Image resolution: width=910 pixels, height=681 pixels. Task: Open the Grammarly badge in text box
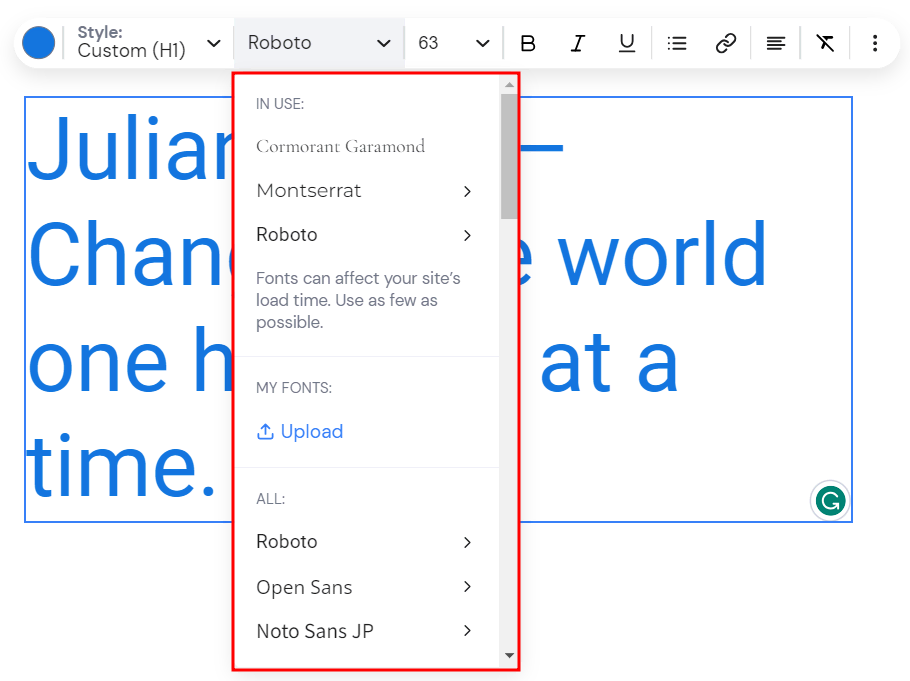coord(830,500)
